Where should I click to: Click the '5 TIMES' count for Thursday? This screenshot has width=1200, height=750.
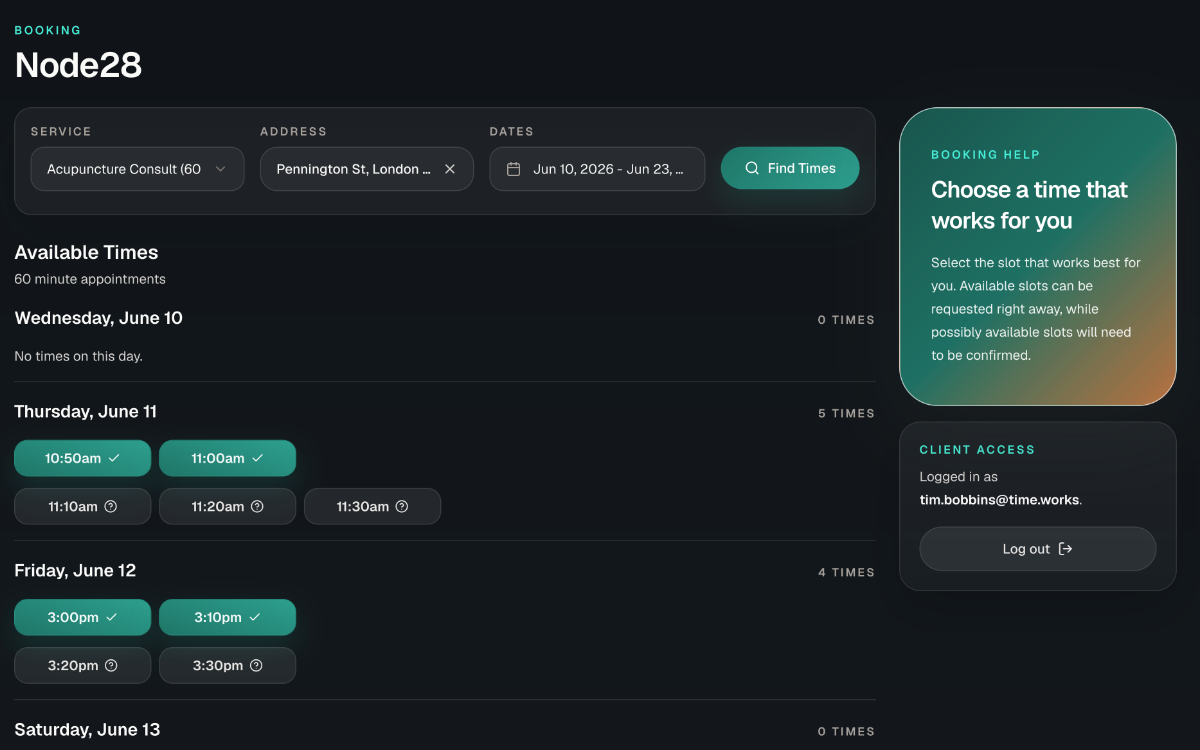pyautogui.click(x=846, y=413)
